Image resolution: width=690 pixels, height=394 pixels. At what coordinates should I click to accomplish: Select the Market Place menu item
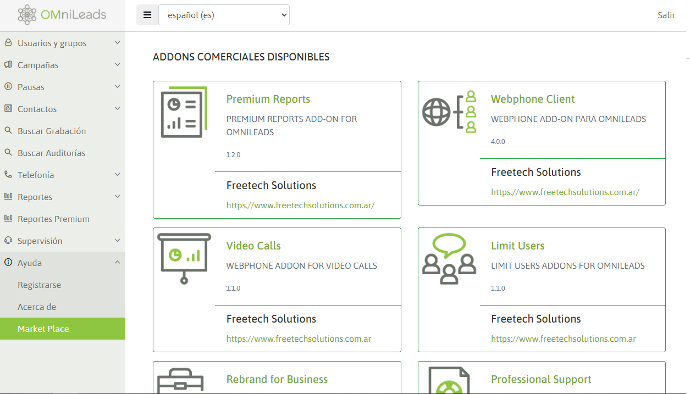[x=62, y=329]
